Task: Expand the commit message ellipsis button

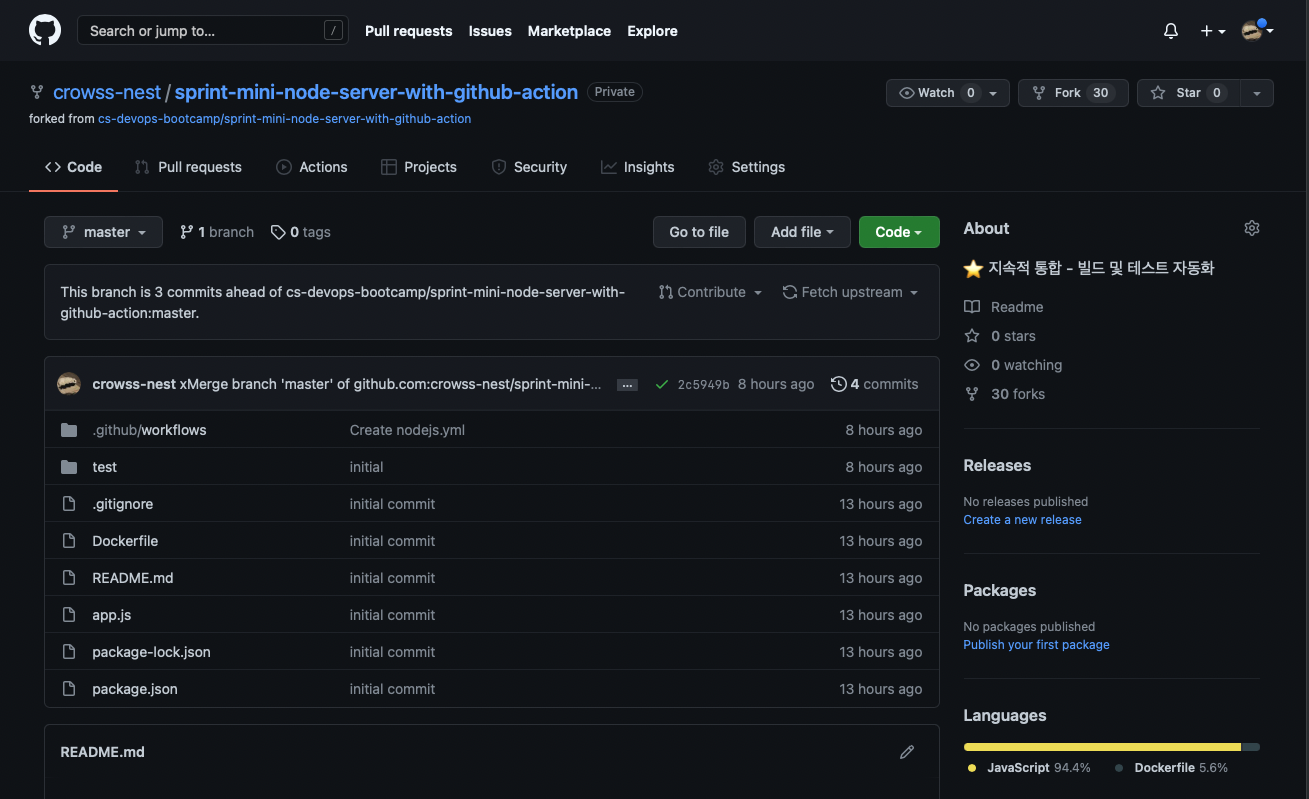Action: 627,385
